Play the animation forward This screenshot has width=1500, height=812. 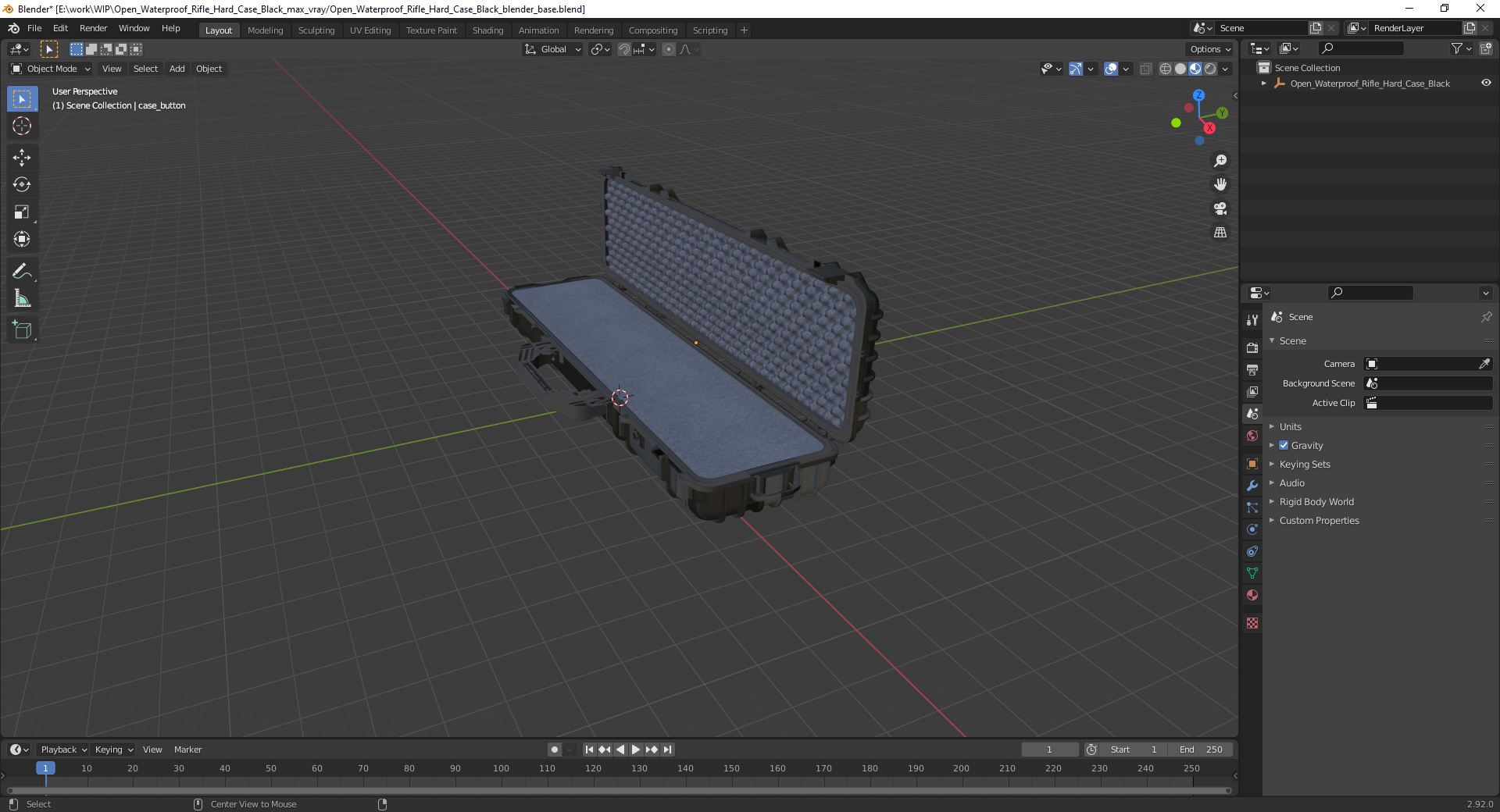coord(636,750)
